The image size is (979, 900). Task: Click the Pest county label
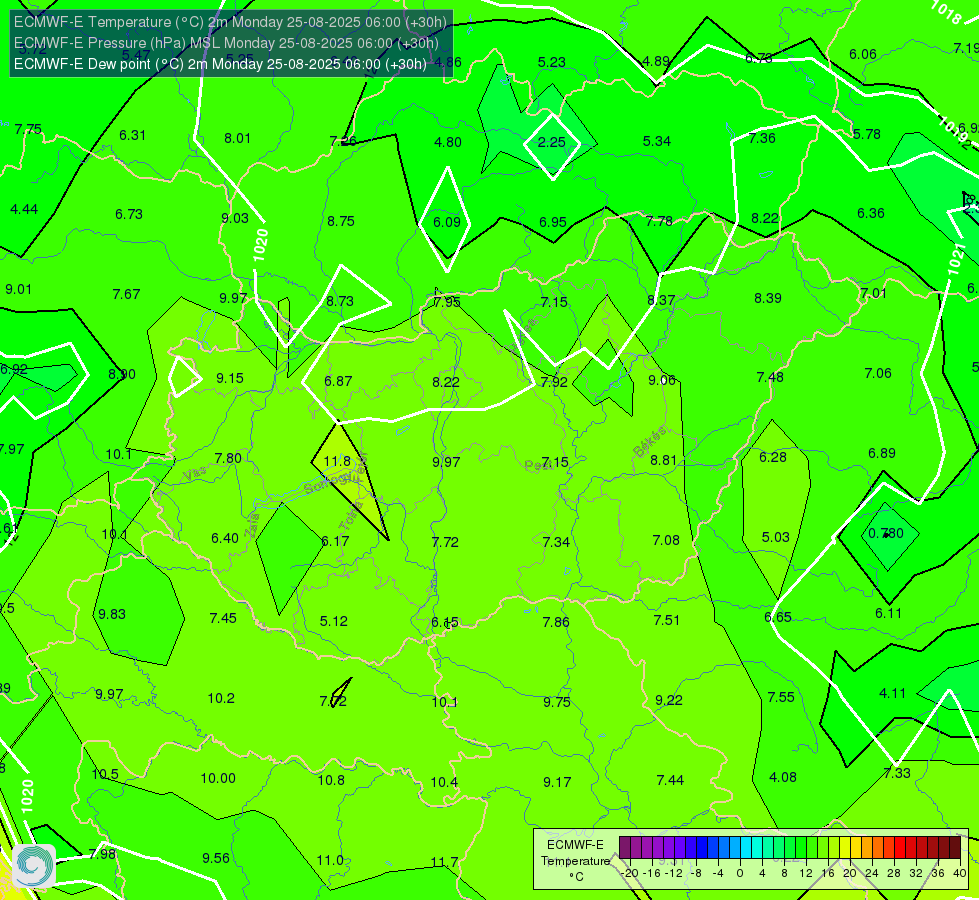(538, 465)
